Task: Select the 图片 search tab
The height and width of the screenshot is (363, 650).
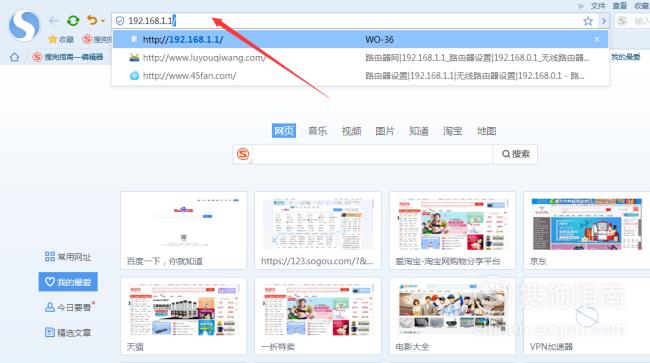Action: tap(385, 131)
